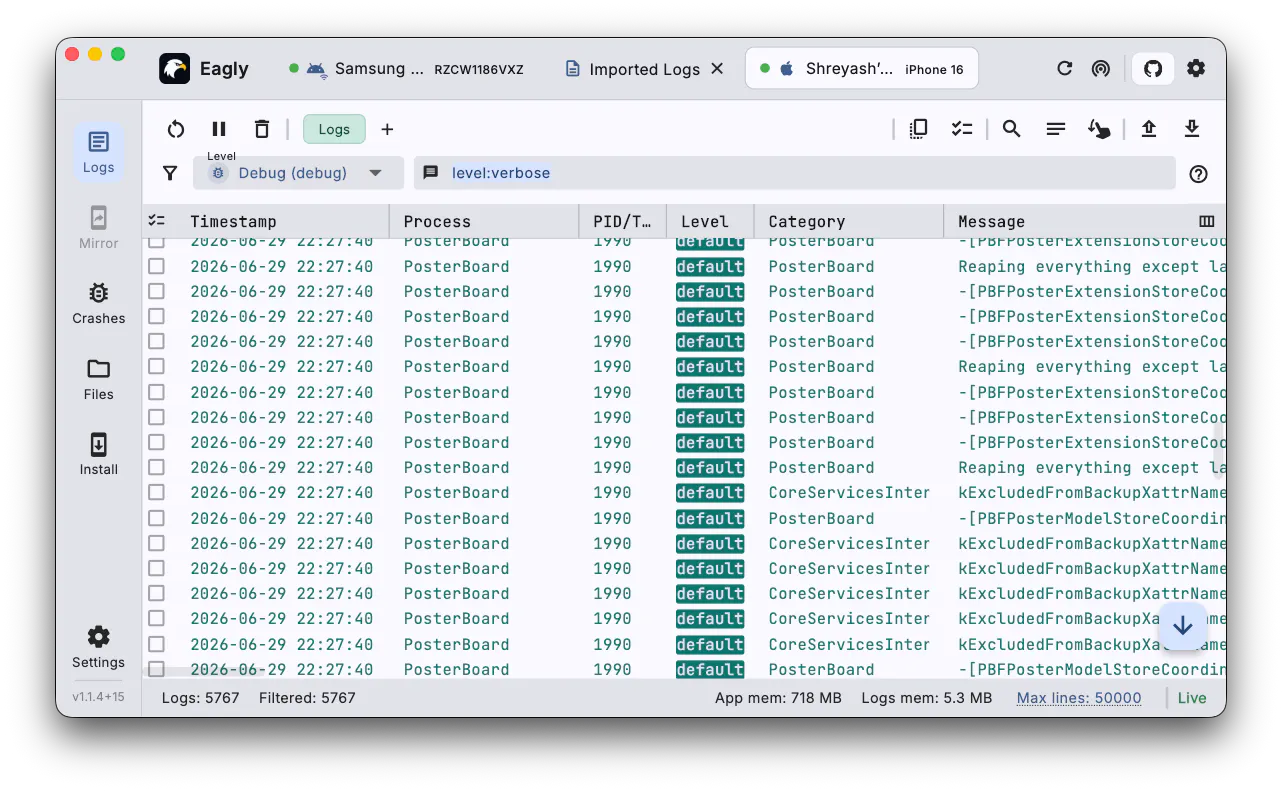
Task: Check the first CoreServicesInter row checkbox
Action: (x=156, y=493)
